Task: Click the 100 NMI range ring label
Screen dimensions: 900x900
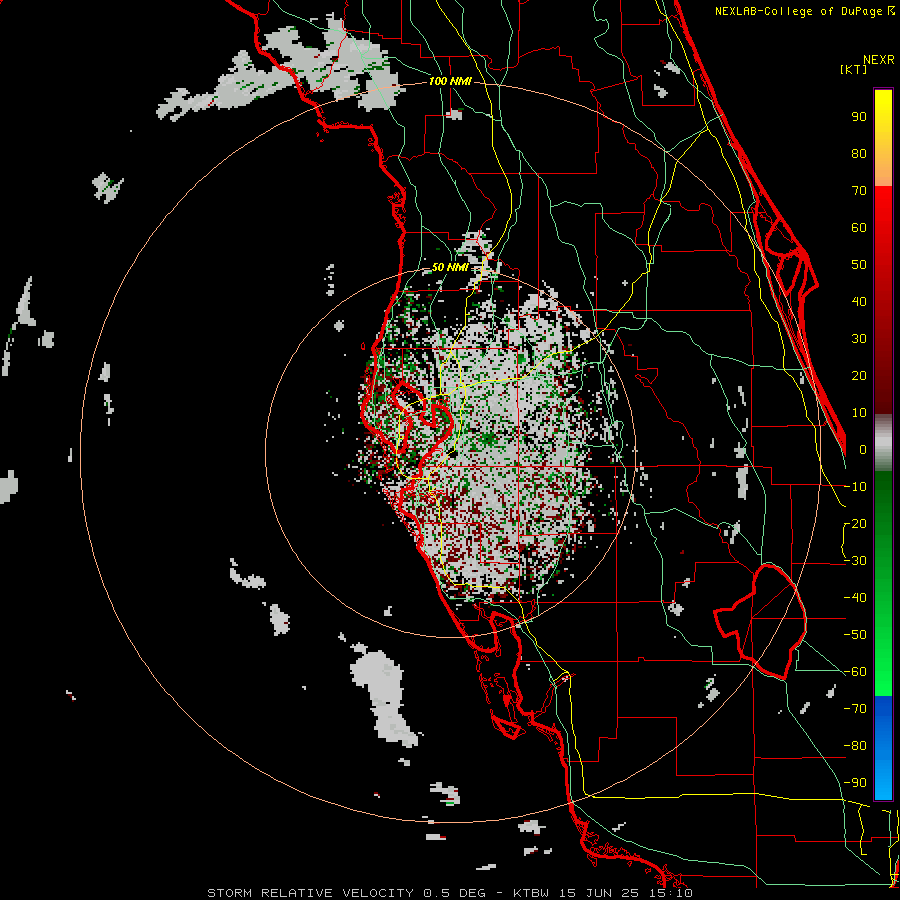Action: (450, 81)
